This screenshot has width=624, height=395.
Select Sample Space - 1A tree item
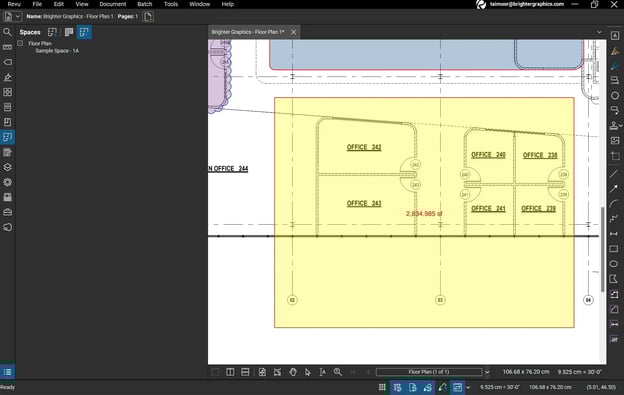[x=57, y=51]
